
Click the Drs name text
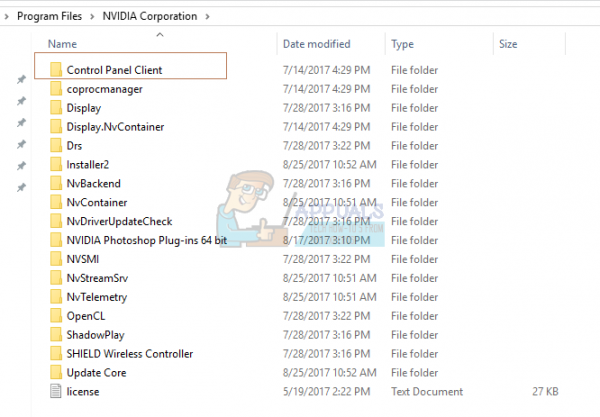[x=74, y=146]
